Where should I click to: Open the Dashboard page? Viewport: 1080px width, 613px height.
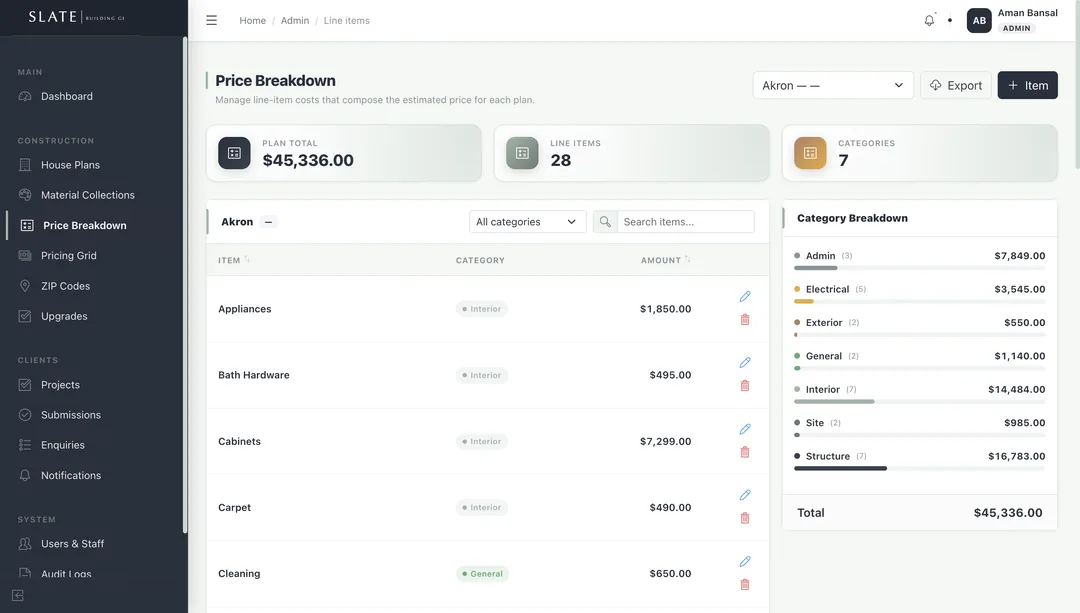click(x=66, y=96)
